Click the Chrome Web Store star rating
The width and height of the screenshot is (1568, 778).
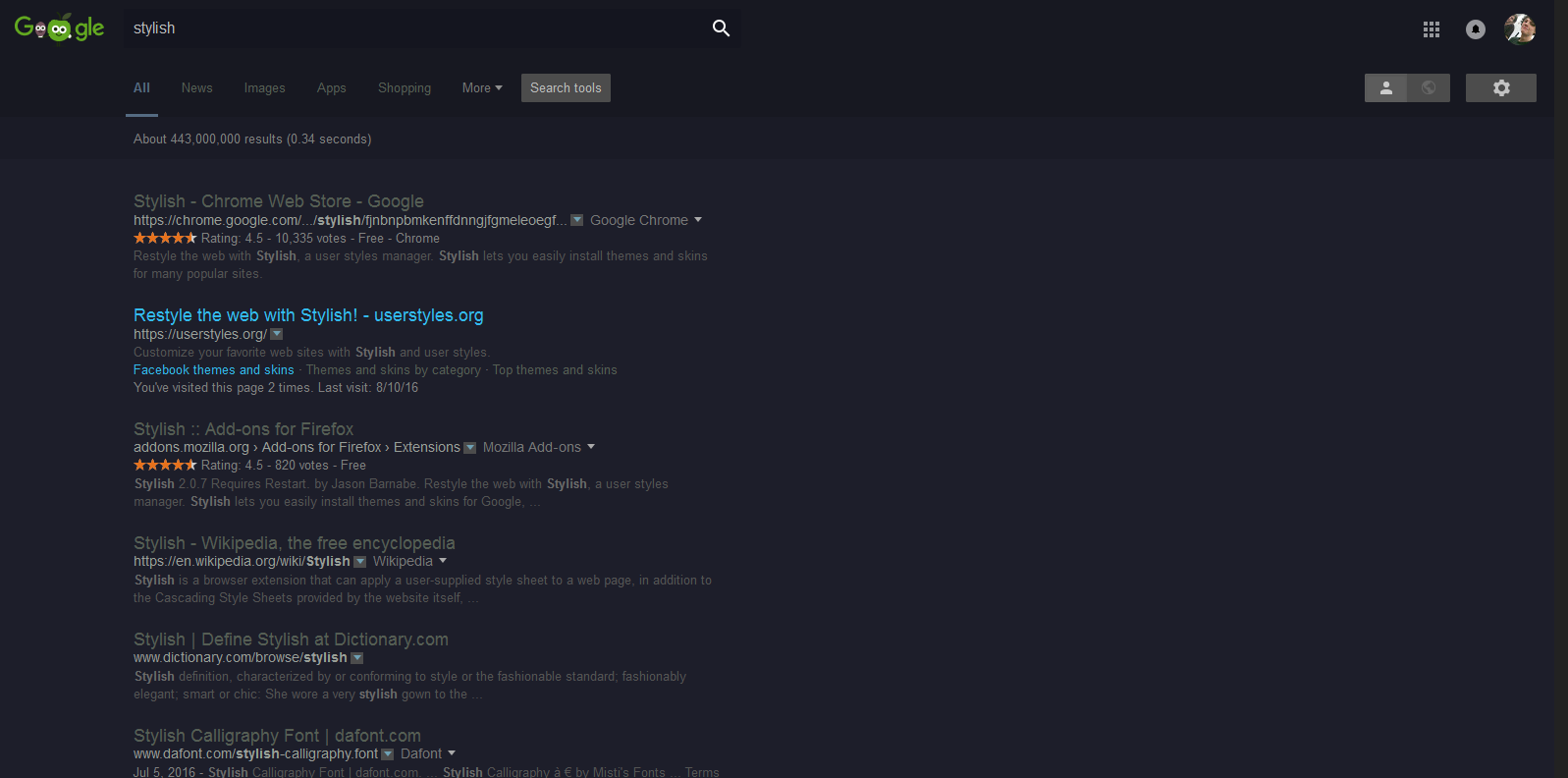[x=165, y=238]
